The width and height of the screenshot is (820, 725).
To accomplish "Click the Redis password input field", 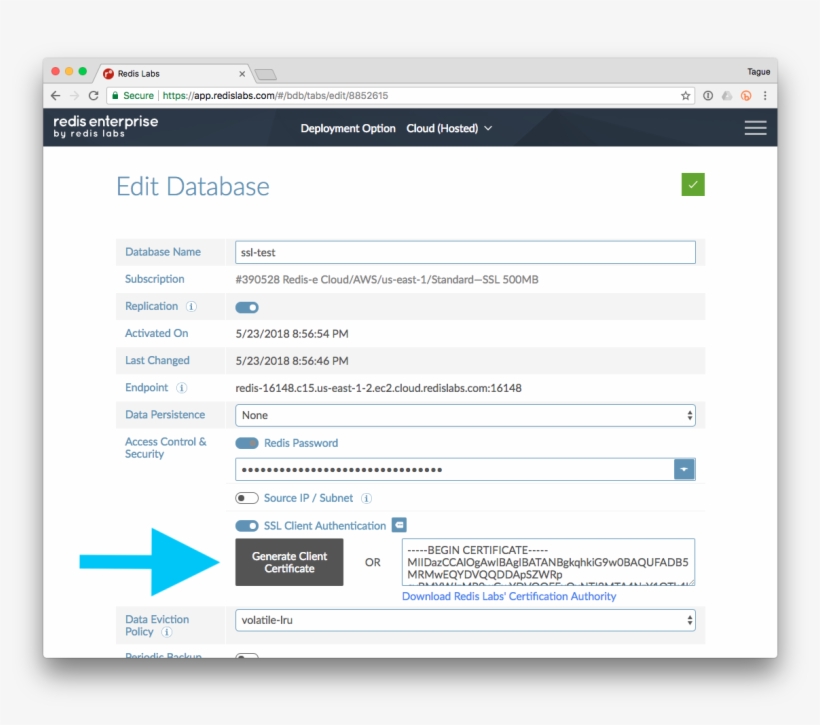I will pos(454,469).
